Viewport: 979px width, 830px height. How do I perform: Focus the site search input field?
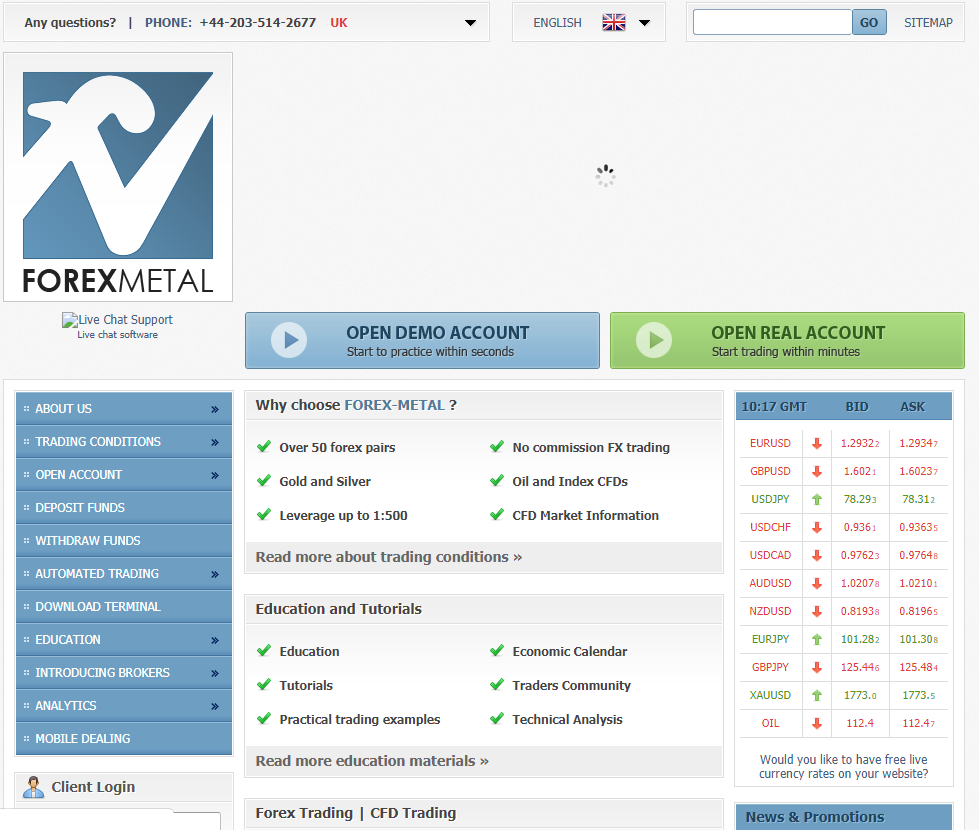773,22
